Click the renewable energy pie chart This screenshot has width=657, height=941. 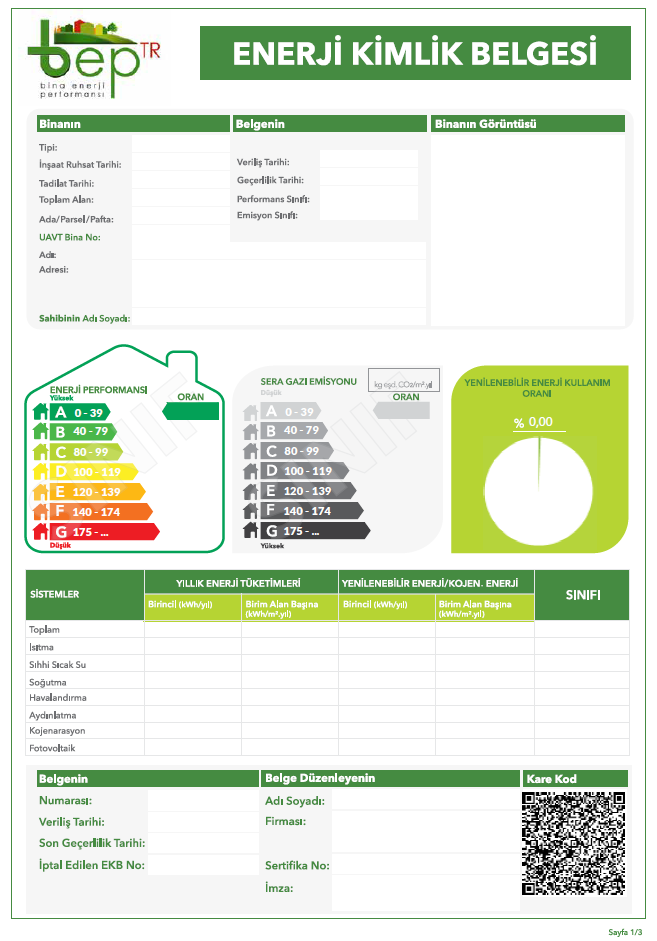pyautogui.click(x=539, y=487)
